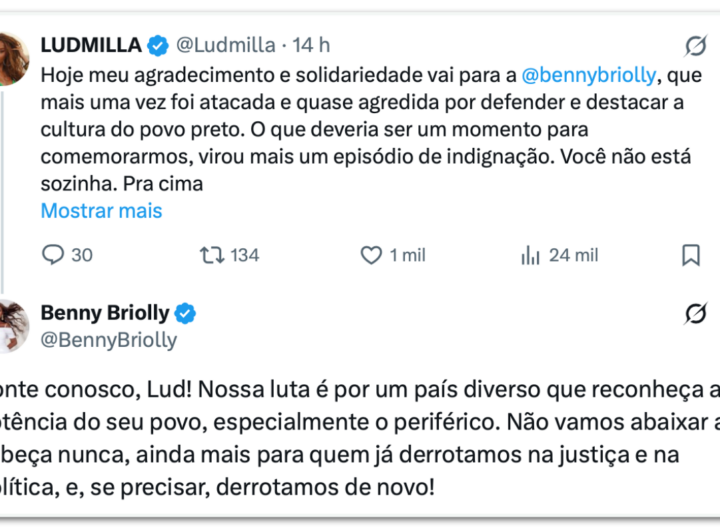Click the @BennyBriolly handle
This screenshot has width=720, height=530.
(108, 340)
